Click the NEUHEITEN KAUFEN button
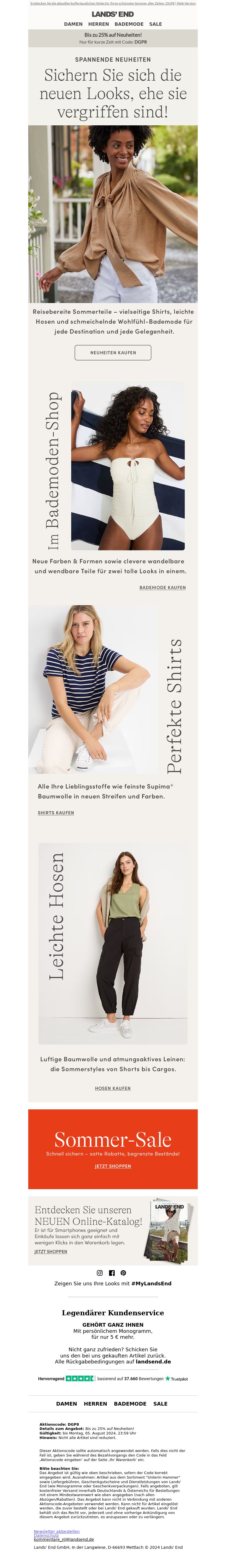 click(113, 353)
